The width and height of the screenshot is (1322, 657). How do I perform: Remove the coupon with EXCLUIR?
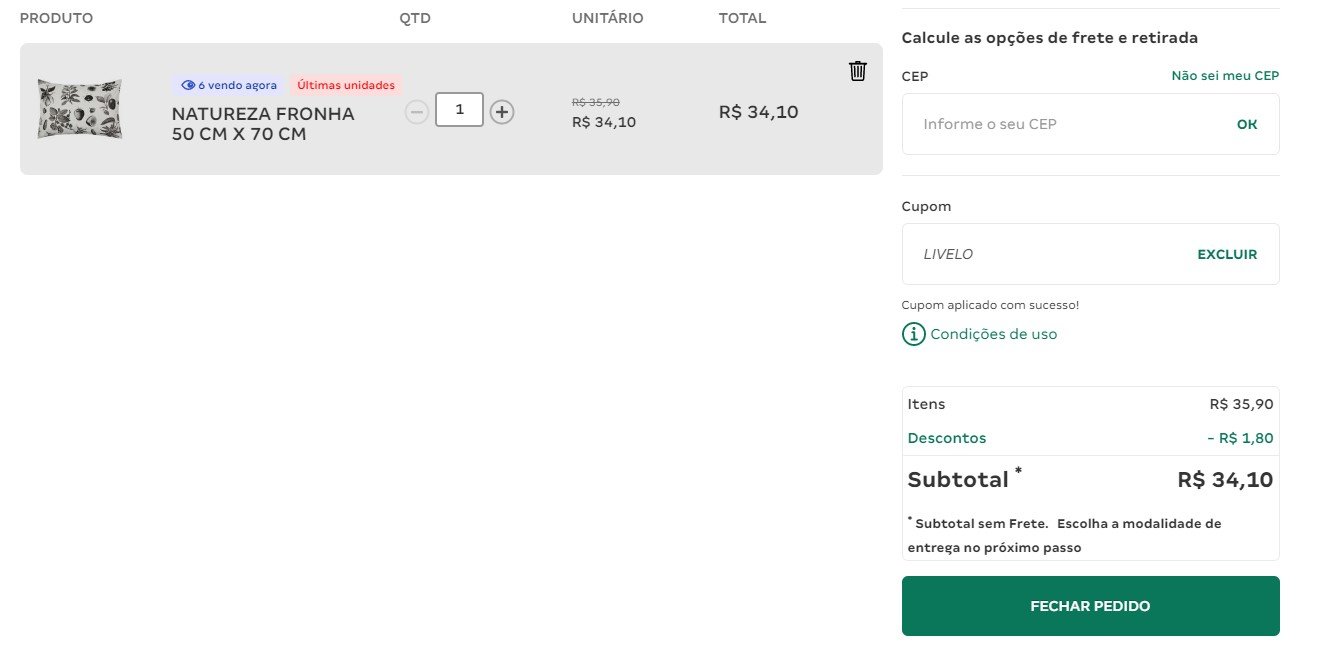pos(1227,254)
